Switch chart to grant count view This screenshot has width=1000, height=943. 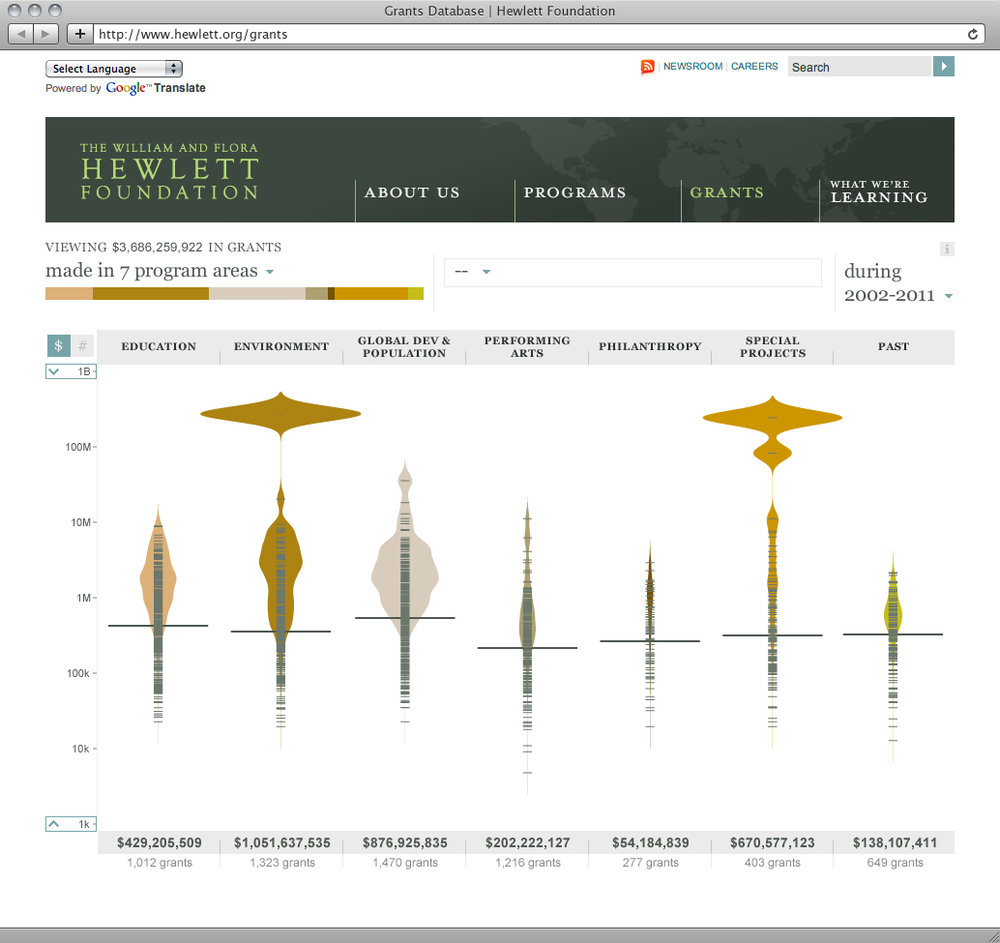pos(83,346)
